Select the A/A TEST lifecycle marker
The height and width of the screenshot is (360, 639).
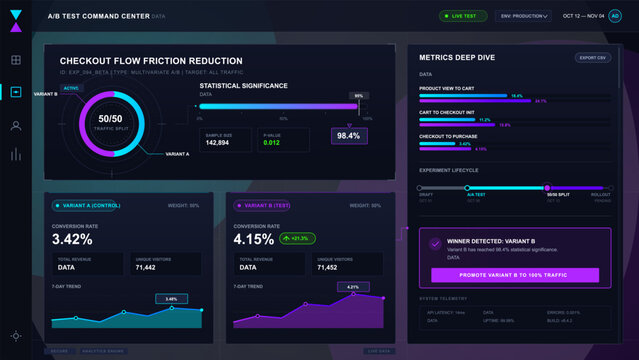click(x=467, y=188)
